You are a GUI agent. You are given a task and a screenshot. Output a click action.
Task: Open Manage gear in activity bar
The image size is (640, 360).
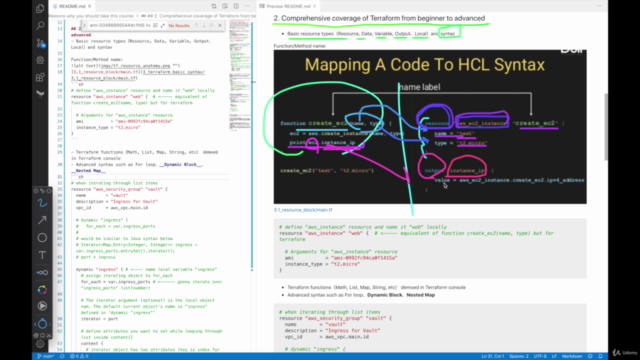40,344
